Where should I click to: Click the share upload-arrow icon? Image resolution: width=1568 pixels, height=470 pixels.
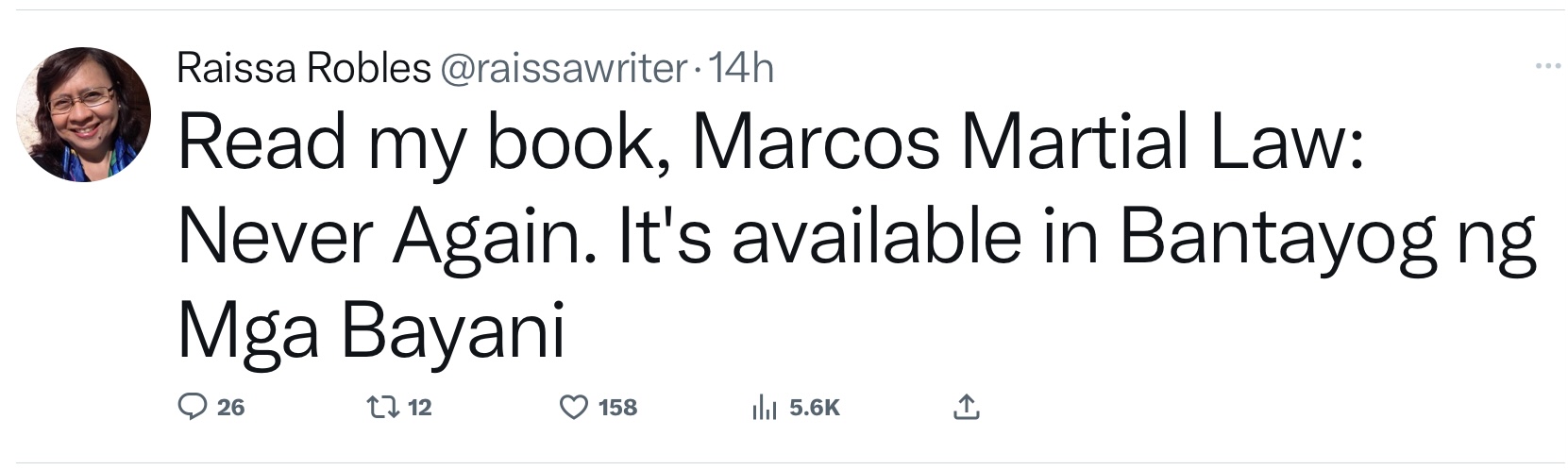966,407
